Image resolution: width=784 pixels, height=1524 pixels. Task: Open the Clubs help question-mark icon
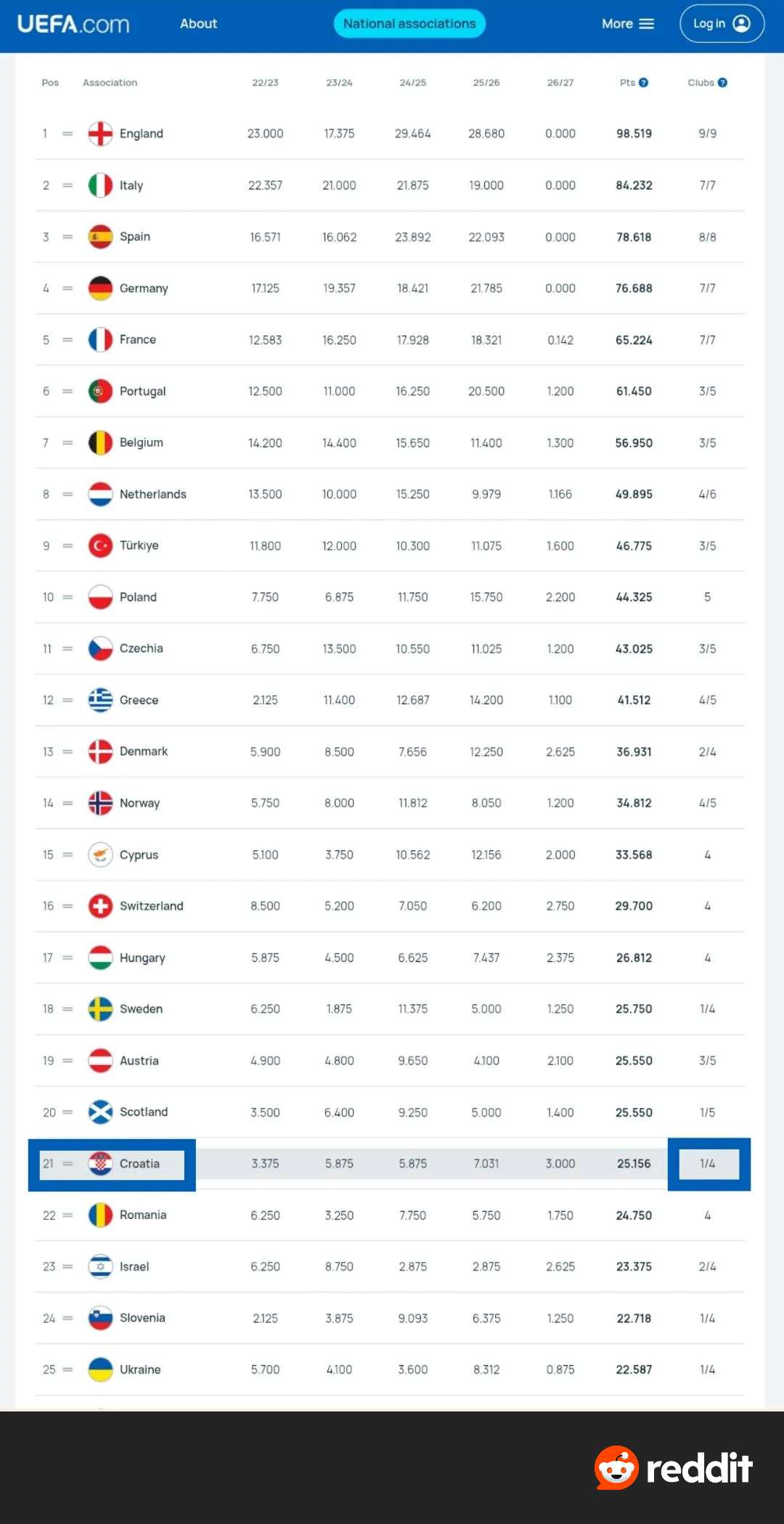point(722,83)
